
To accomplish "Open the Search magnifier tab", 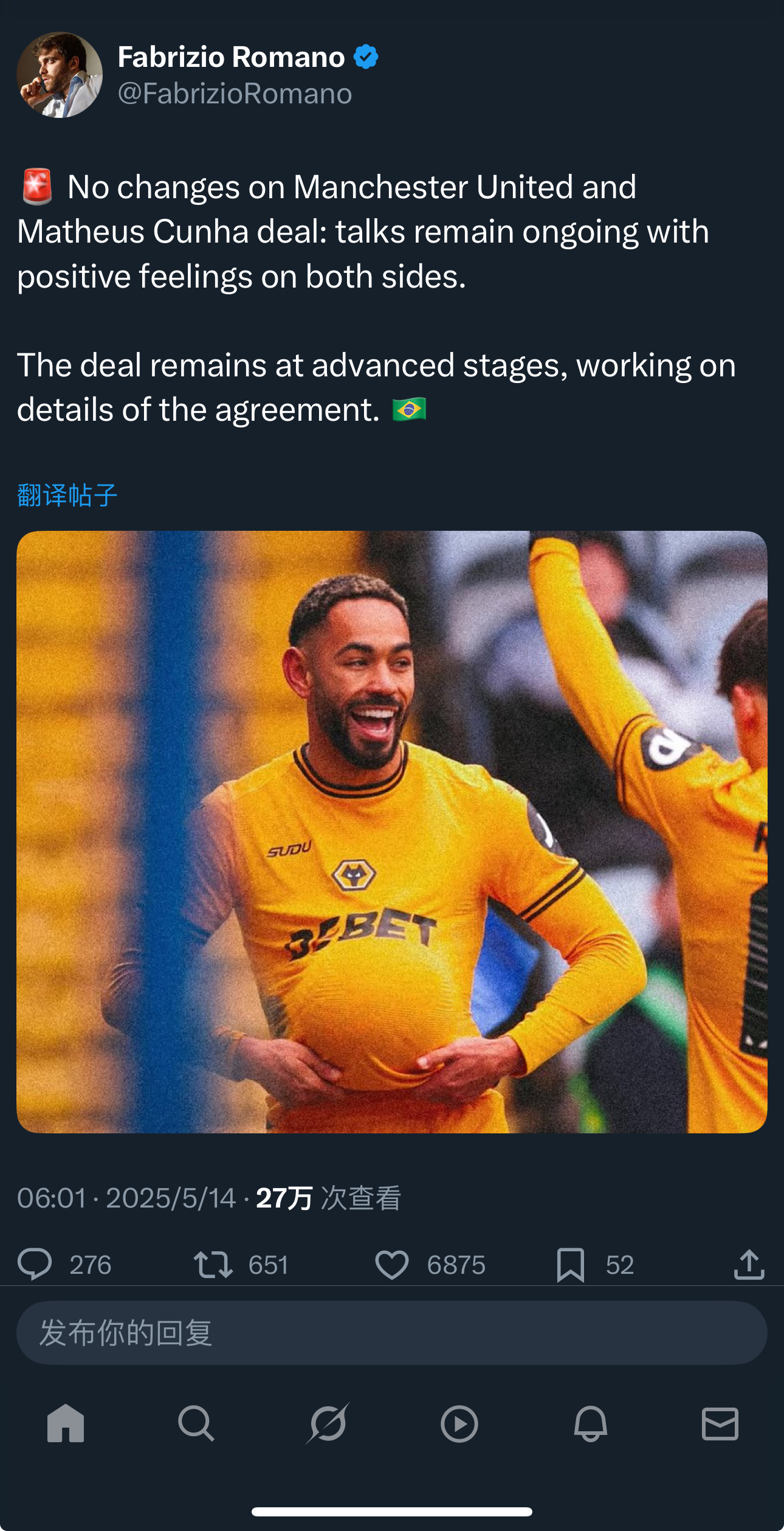I will point(196,1423).
